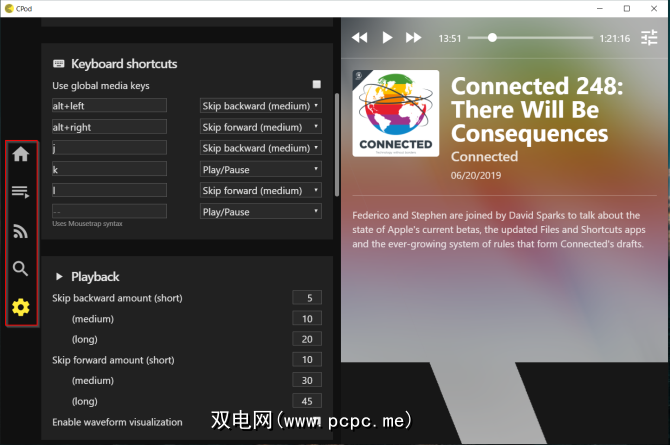The height and width of the screenshot is (445, 670).
Task: Click the Play button in player
Action: pos(387,38)
